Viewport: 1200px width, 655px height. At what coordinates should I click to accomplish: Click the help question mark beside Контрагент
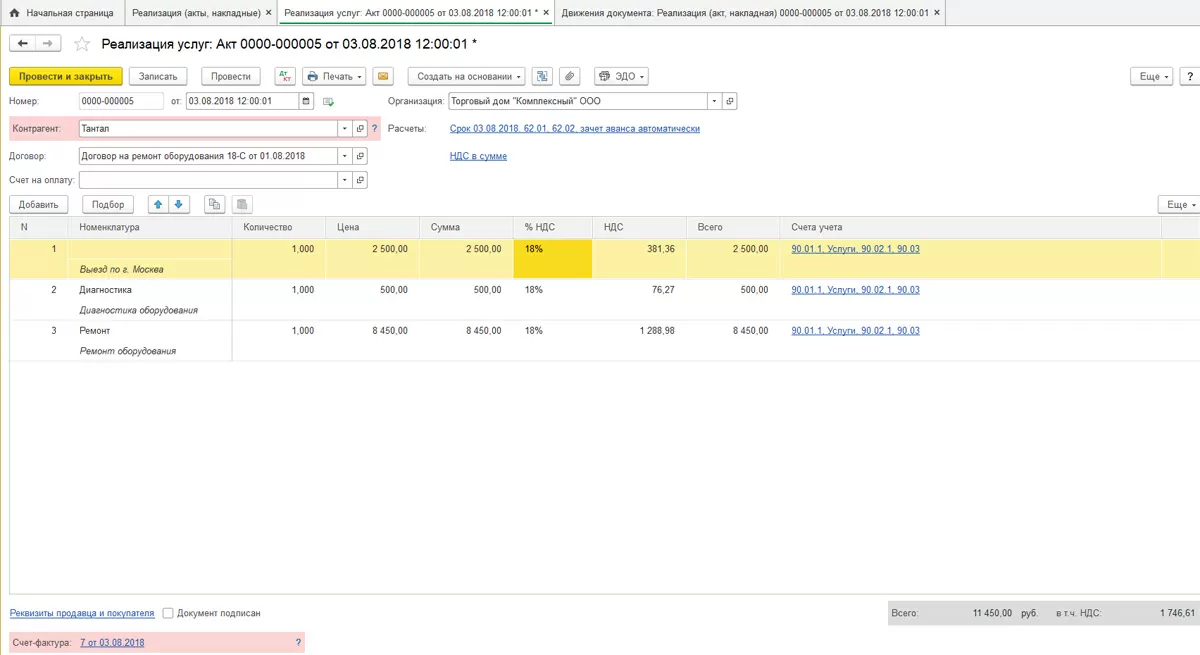pyautogui.click(x=375, y=129)
